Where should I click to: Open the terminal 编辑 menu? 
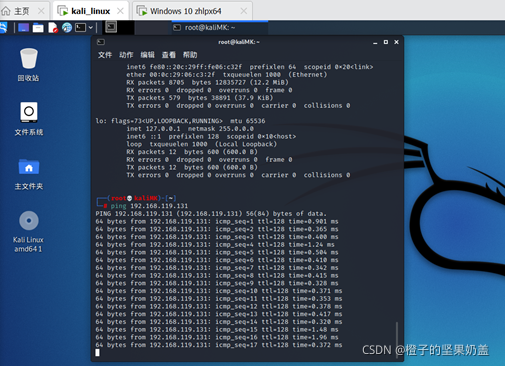pos(147,55)
